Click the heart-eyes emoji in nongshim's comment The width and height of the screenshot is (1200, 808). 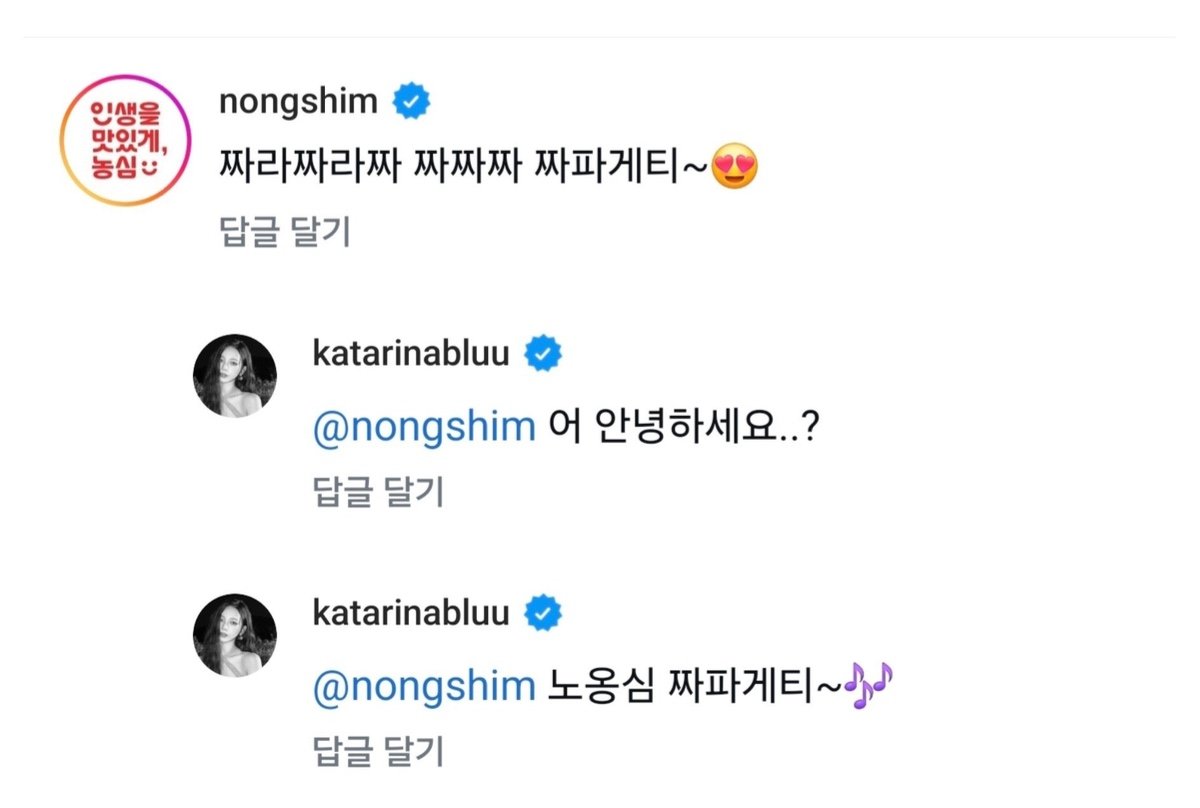(735, 168)
